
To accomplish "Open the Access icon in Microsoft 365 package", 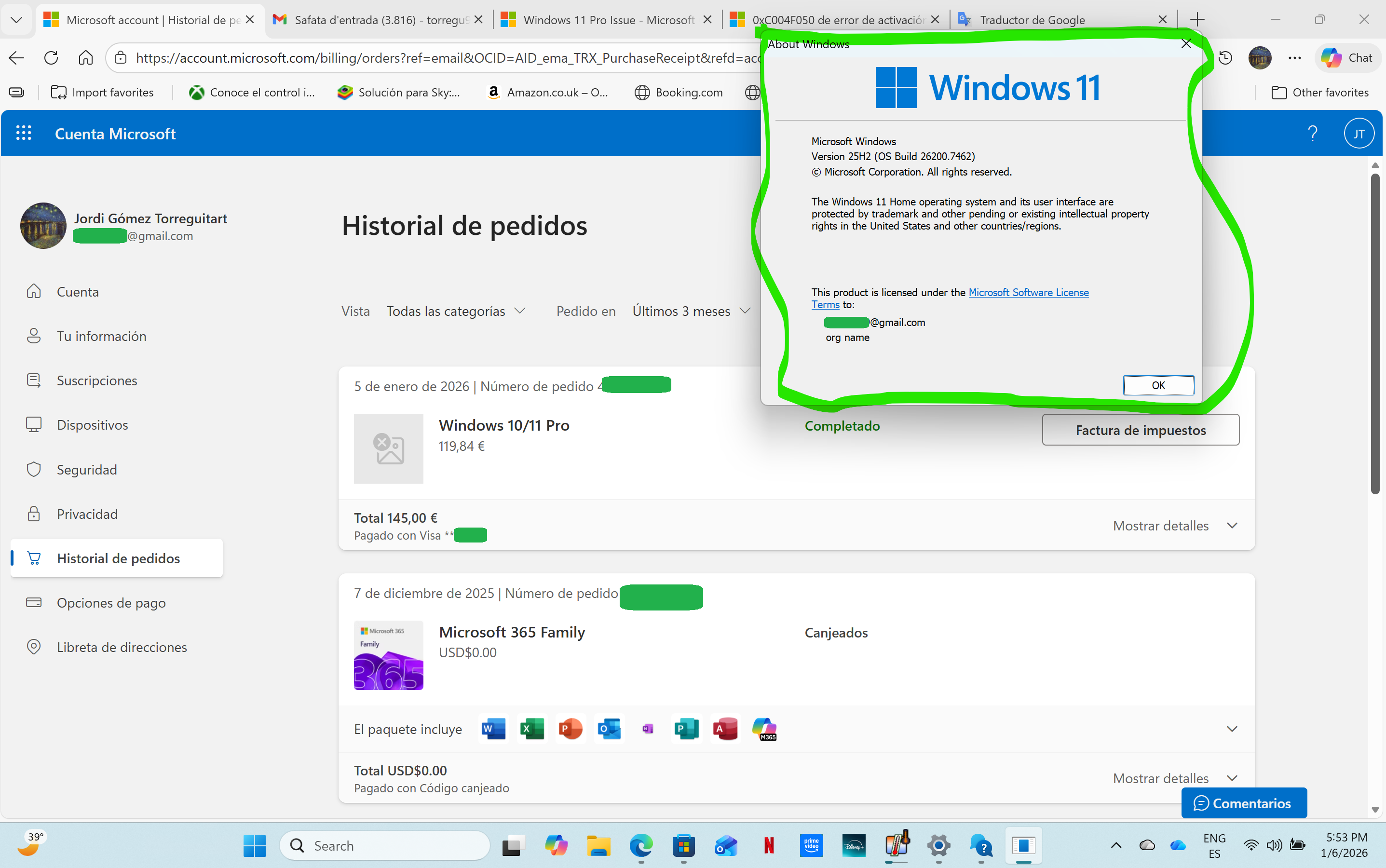I will click(x=725, y=729).
